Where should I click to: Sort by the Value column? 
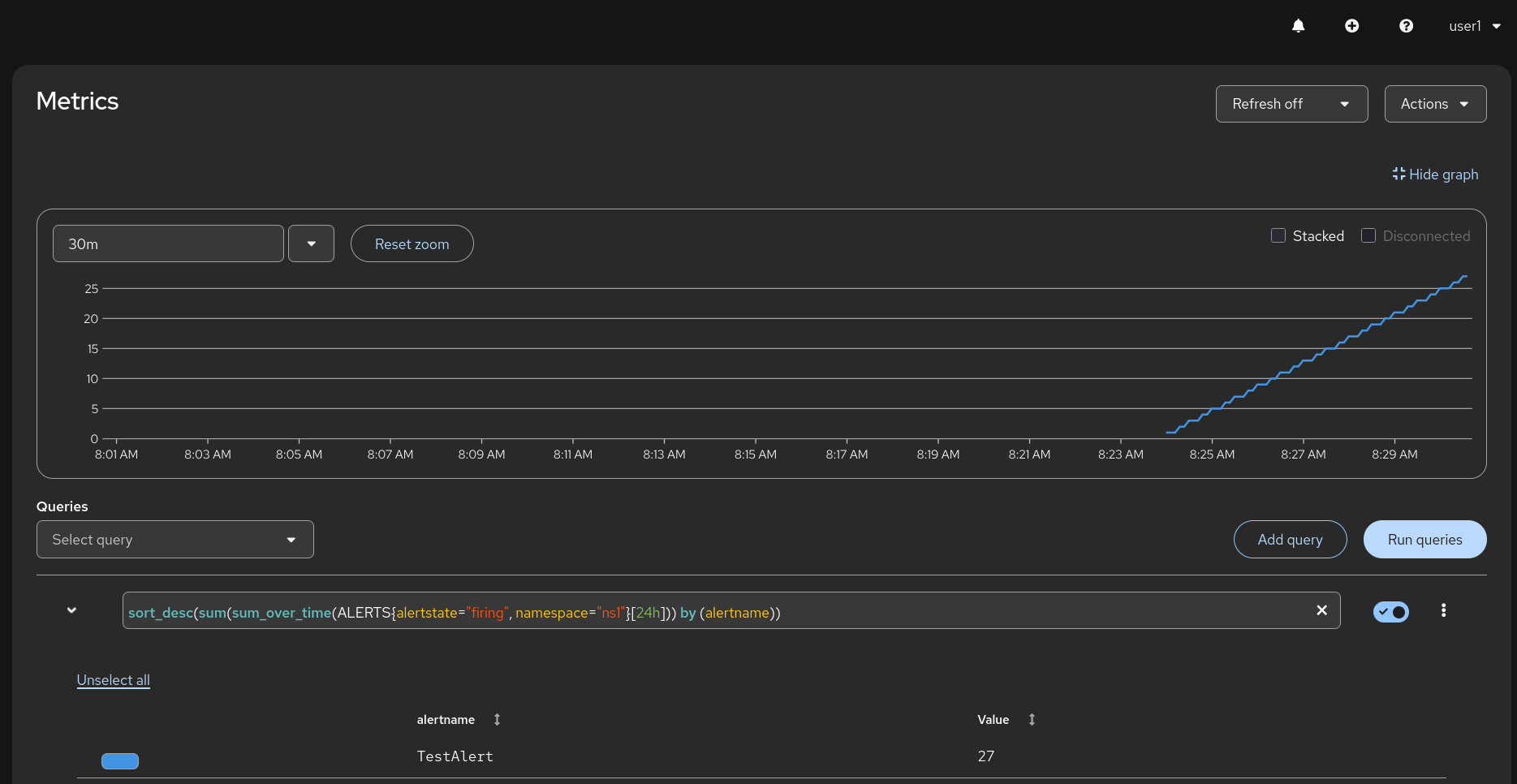[x=1032, y=720]
